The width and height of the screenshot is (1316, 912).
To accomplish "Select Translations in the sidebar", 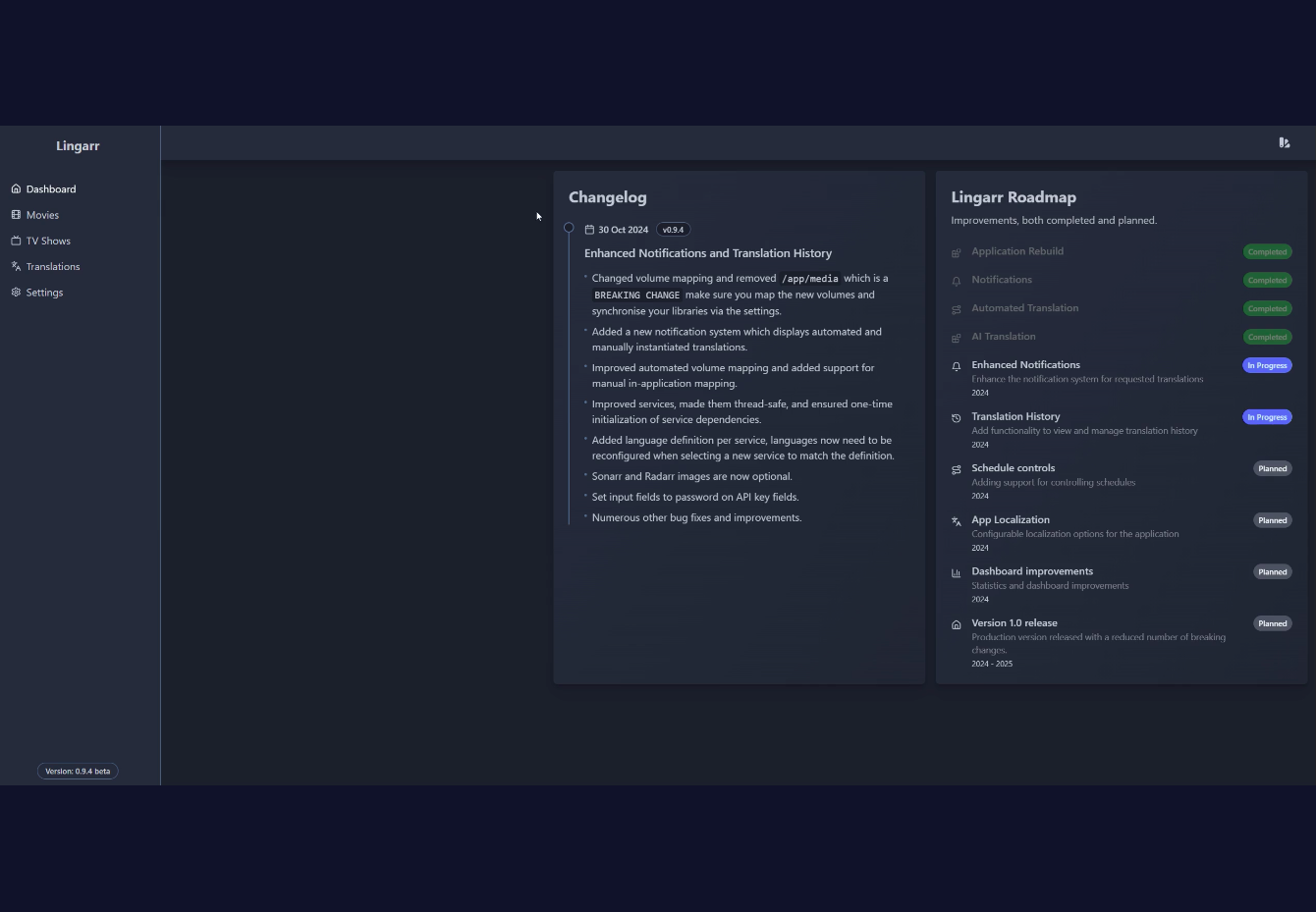I will tap(46, 266).
